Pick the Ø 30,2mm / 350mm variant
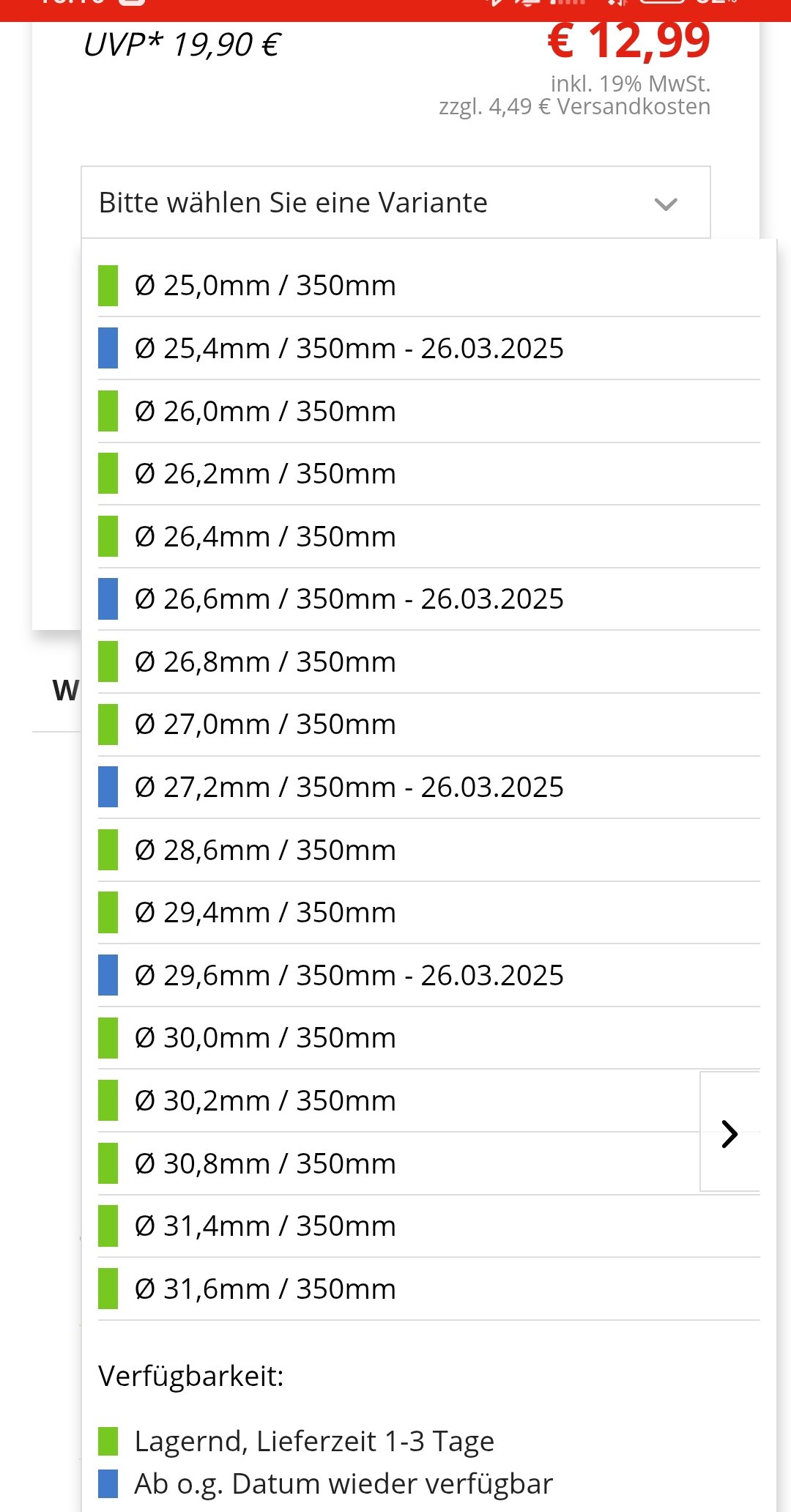 (265, 1101)
